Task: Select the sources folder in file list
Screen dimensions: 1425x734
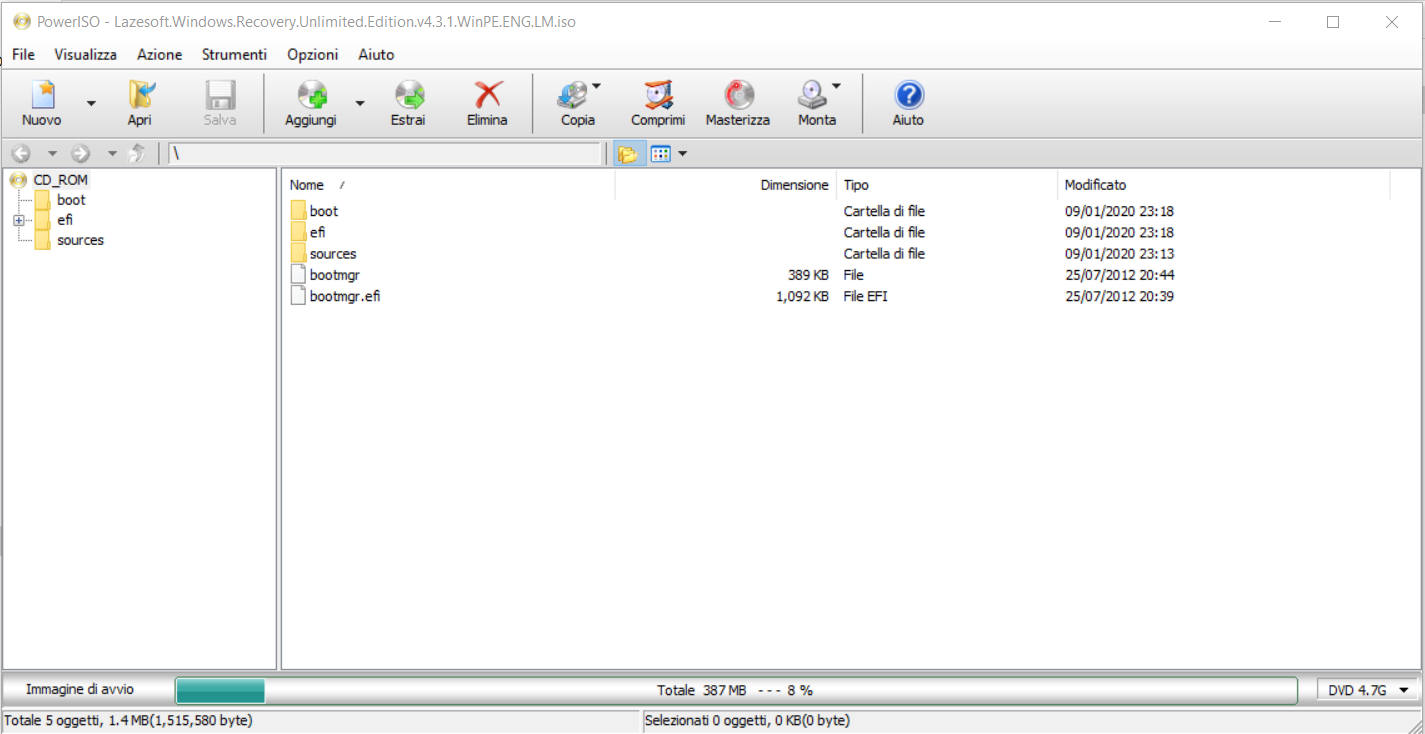Action: pos(333,254)
